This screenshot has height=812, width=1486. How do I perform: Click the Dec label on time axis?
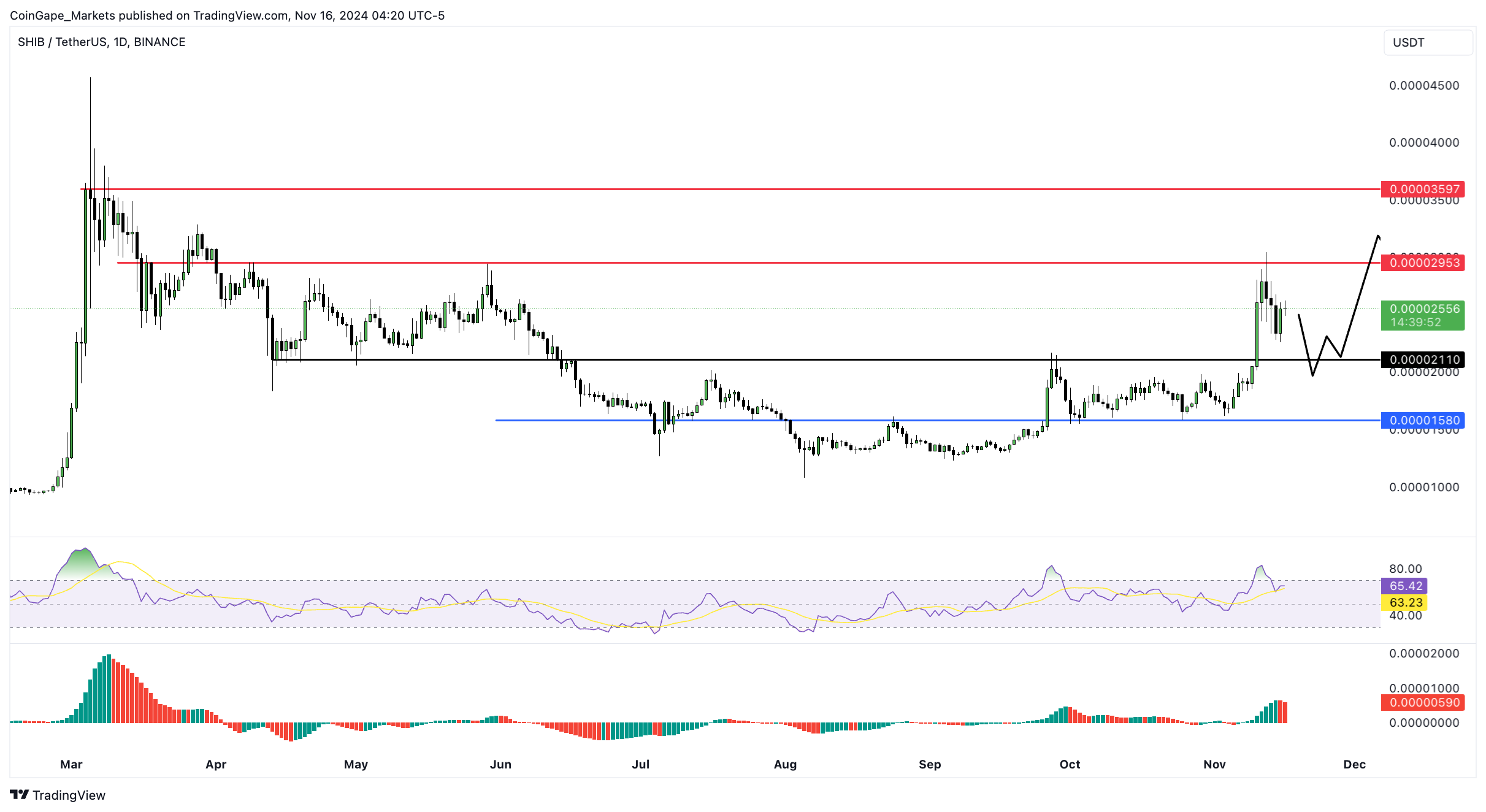[1355, 764]
